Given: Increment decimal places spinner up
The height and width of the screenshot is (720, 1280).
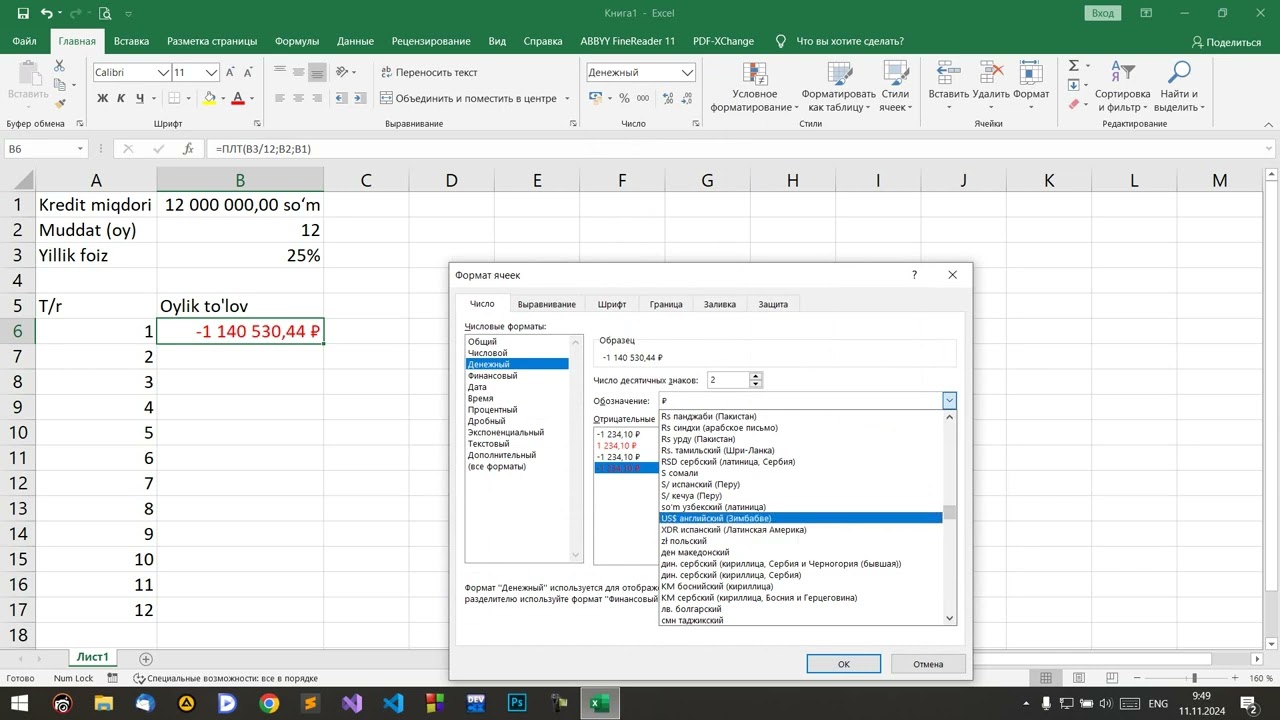Looking at the screenshot, I should point(756,376).
